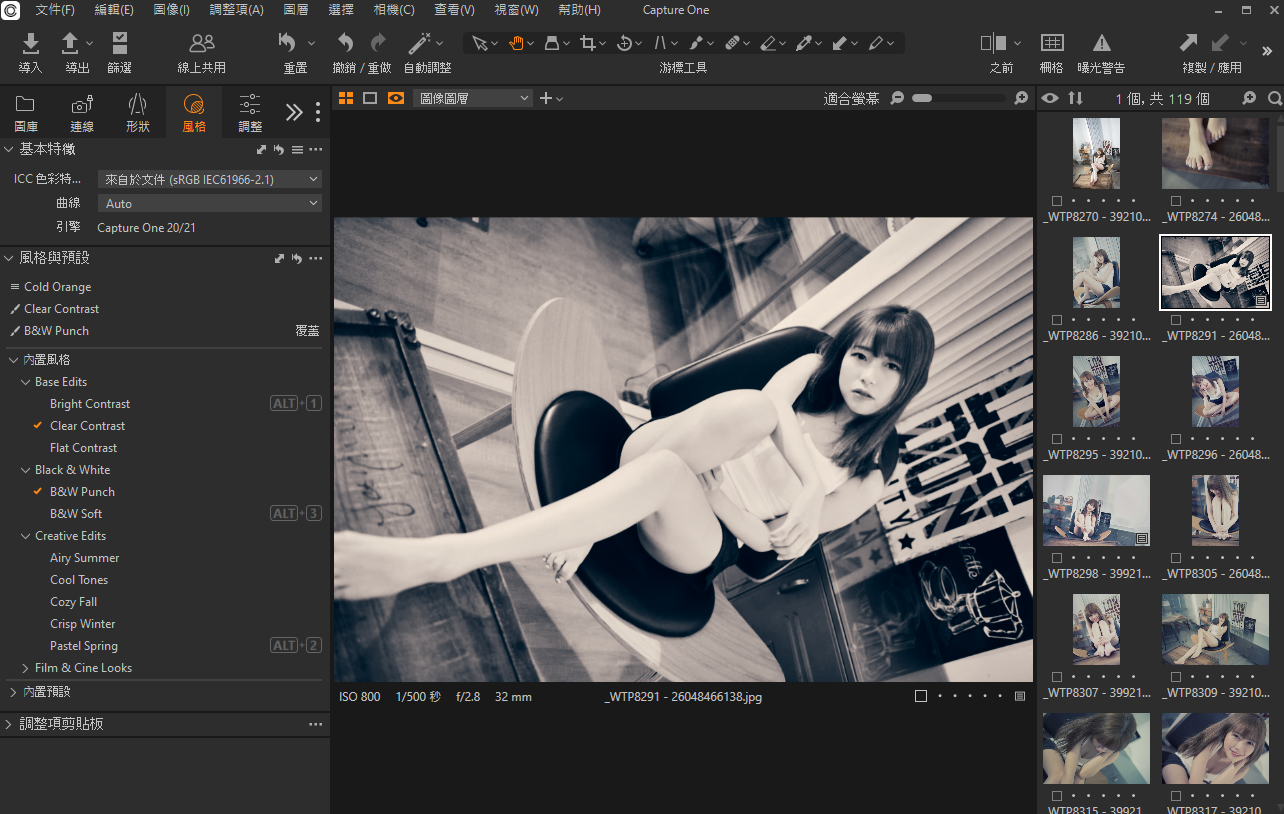
Task: Toggle browser visibility eye icon
Action: pyautogui.click(x=1049, y=98)
